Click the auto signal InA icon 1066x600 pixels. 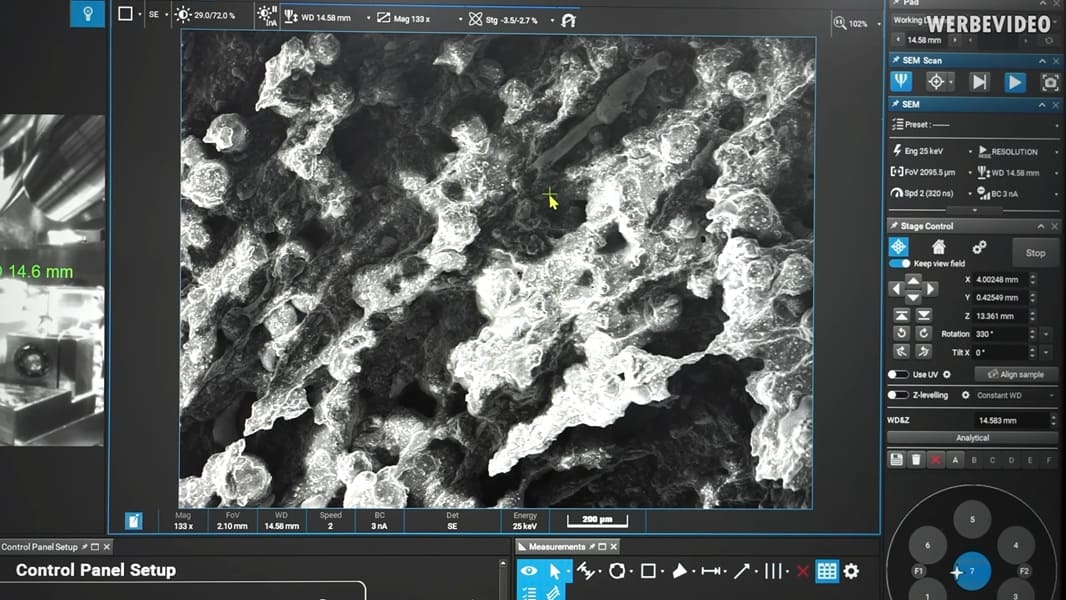(267, 16)
